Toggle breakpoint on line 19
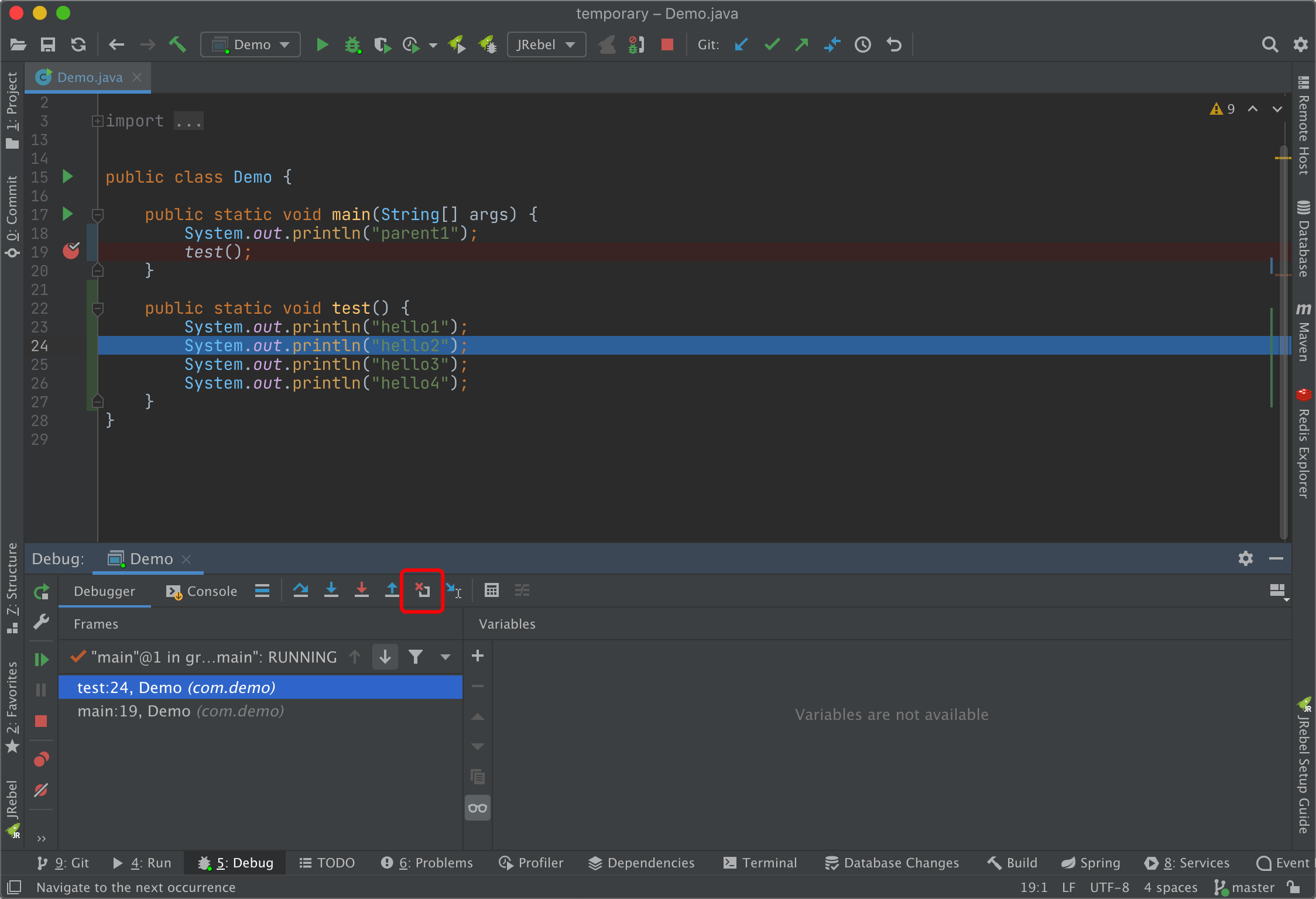 click(71, 251)
